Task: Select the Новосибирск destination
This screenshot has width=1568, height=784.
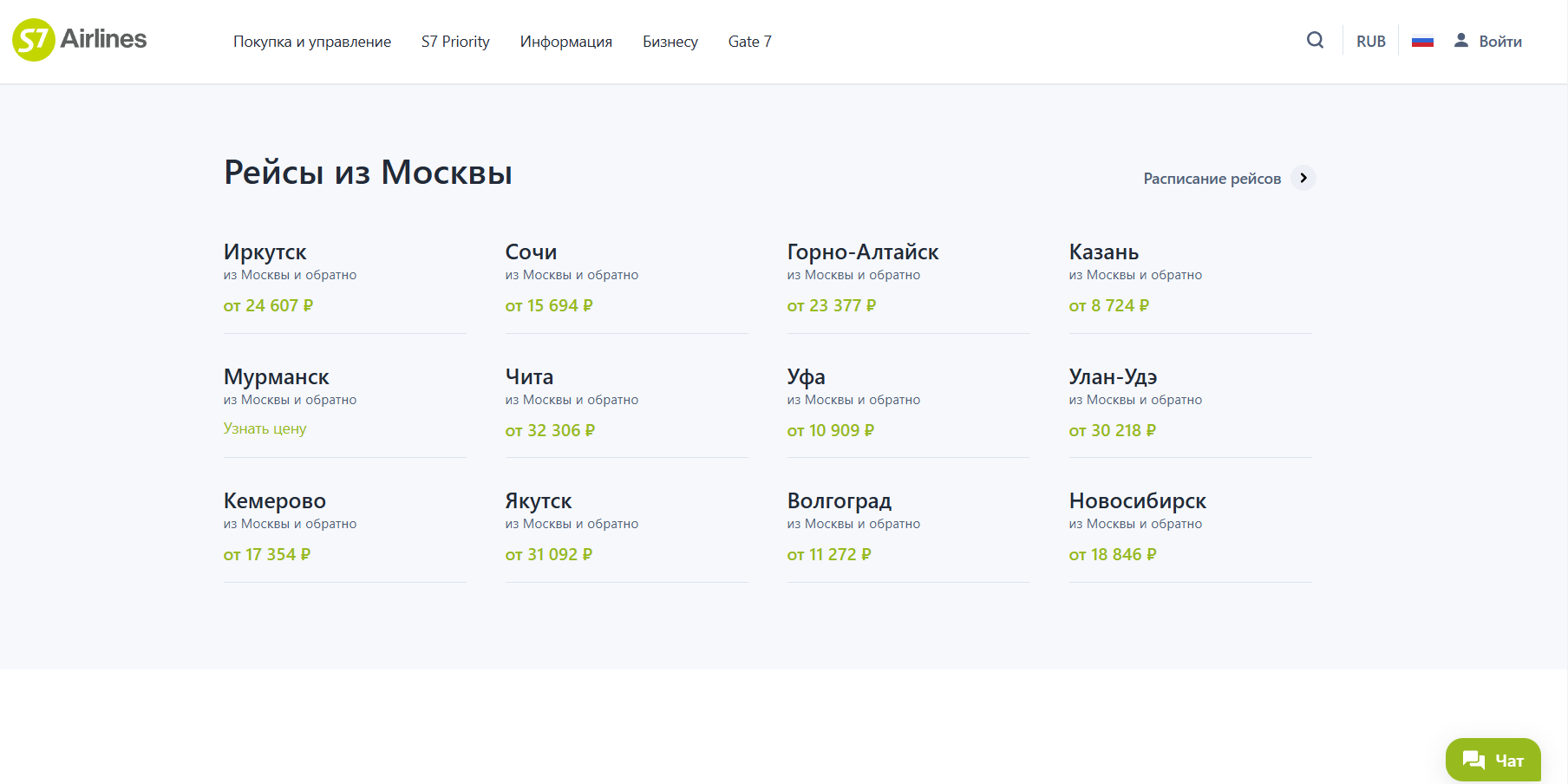Action: tap(1137, 501)
